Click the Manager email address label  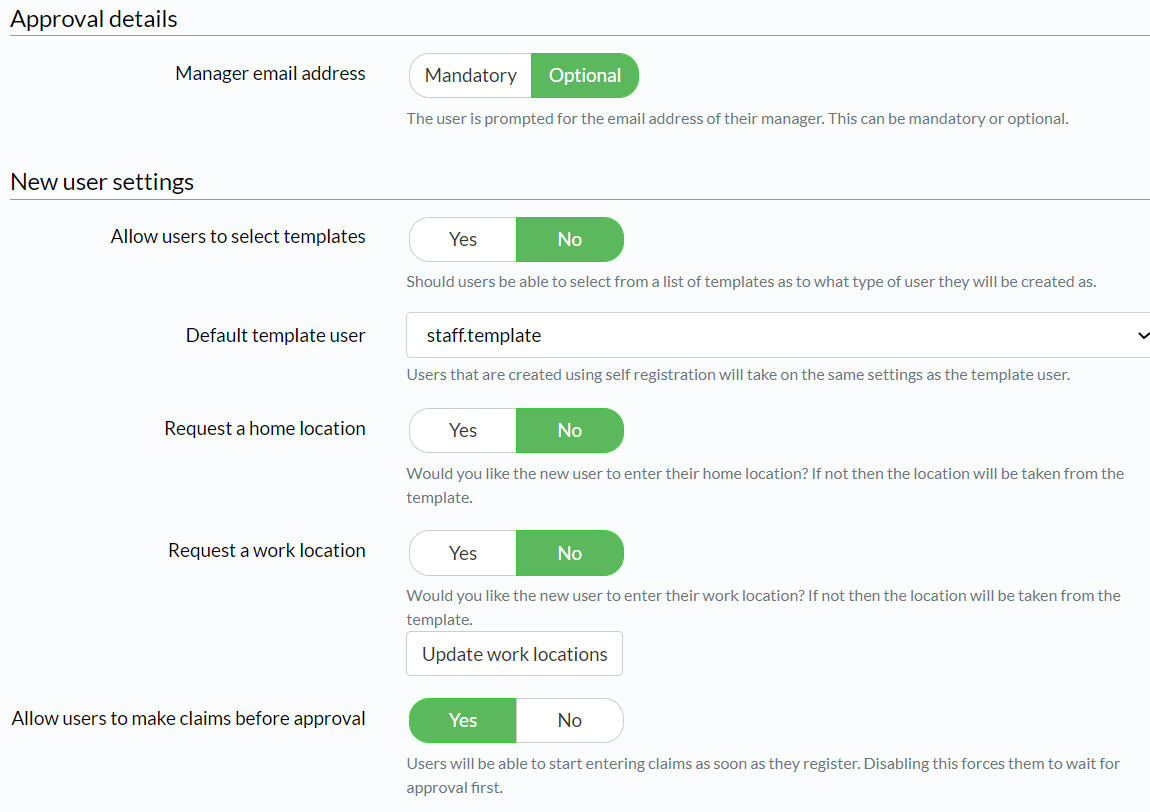coord(270,73)
